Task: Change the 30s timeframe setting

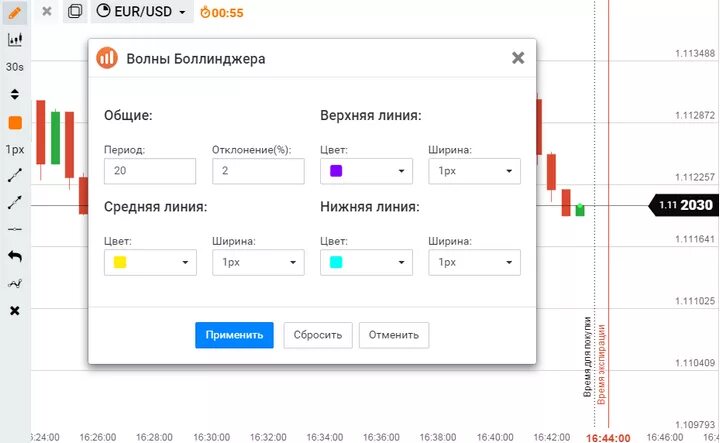Action: click(x=15, y=67)
